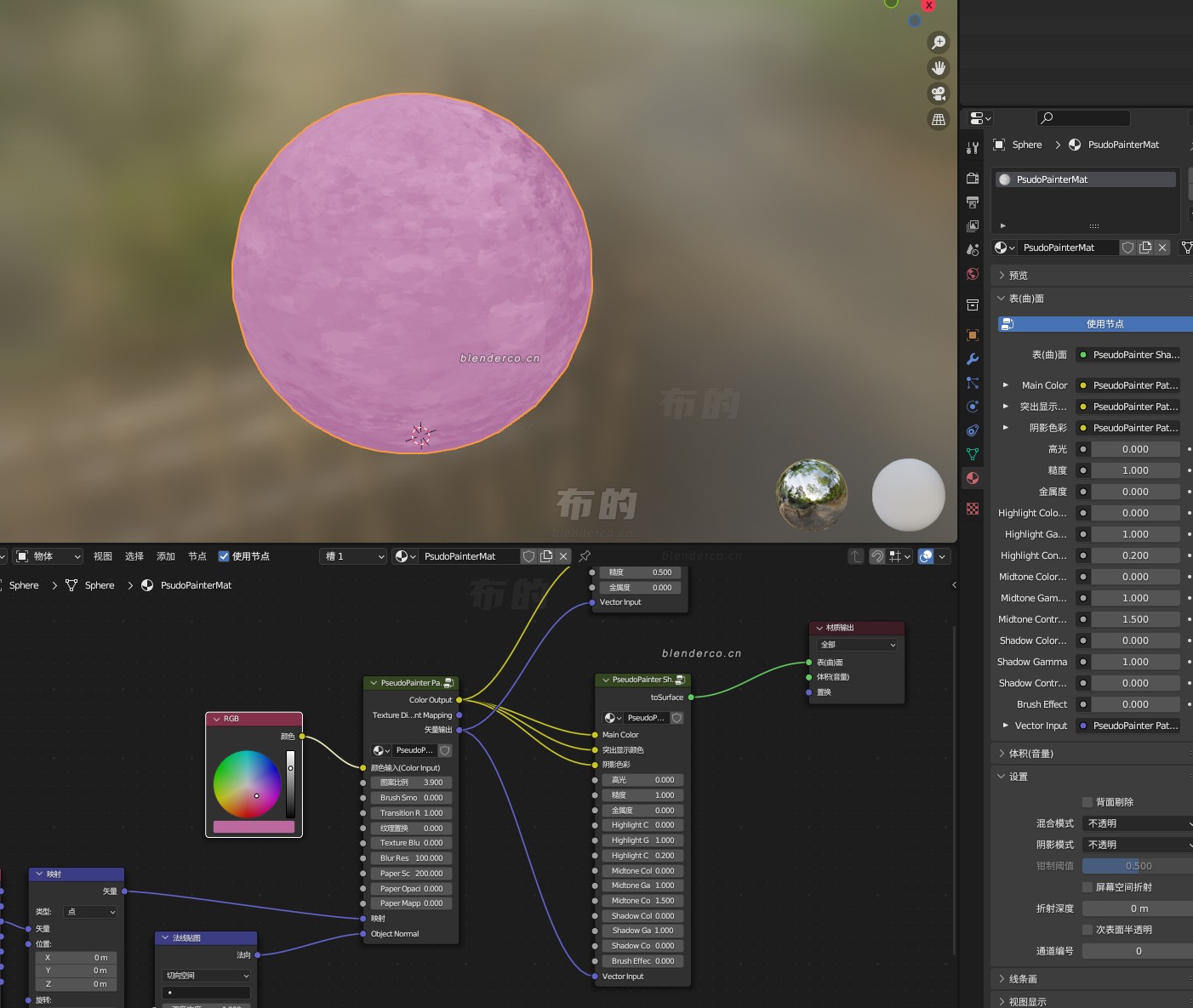The width and height of the screenshot is (1193, 1008).
Task: Open the World properties tab icon
Action: pos(973,274)
